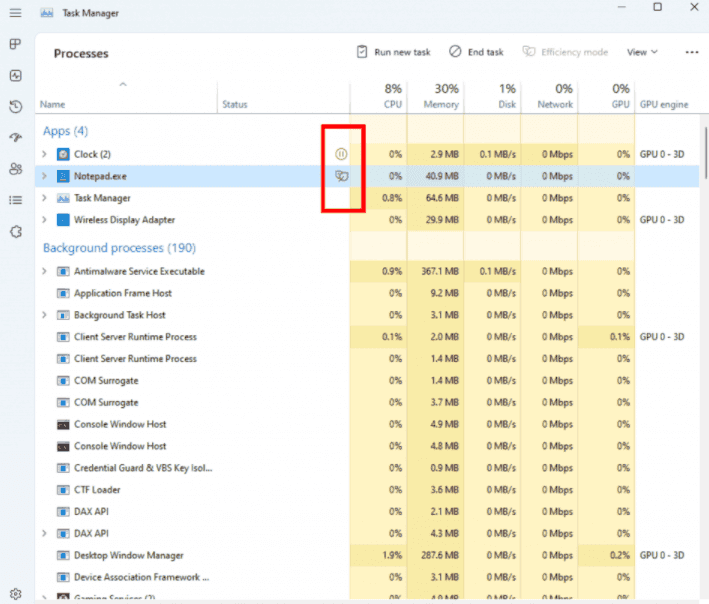This screenshot has width=709, height=604.
Task: Select the CTF Loader row
Action: coord(367,490)
